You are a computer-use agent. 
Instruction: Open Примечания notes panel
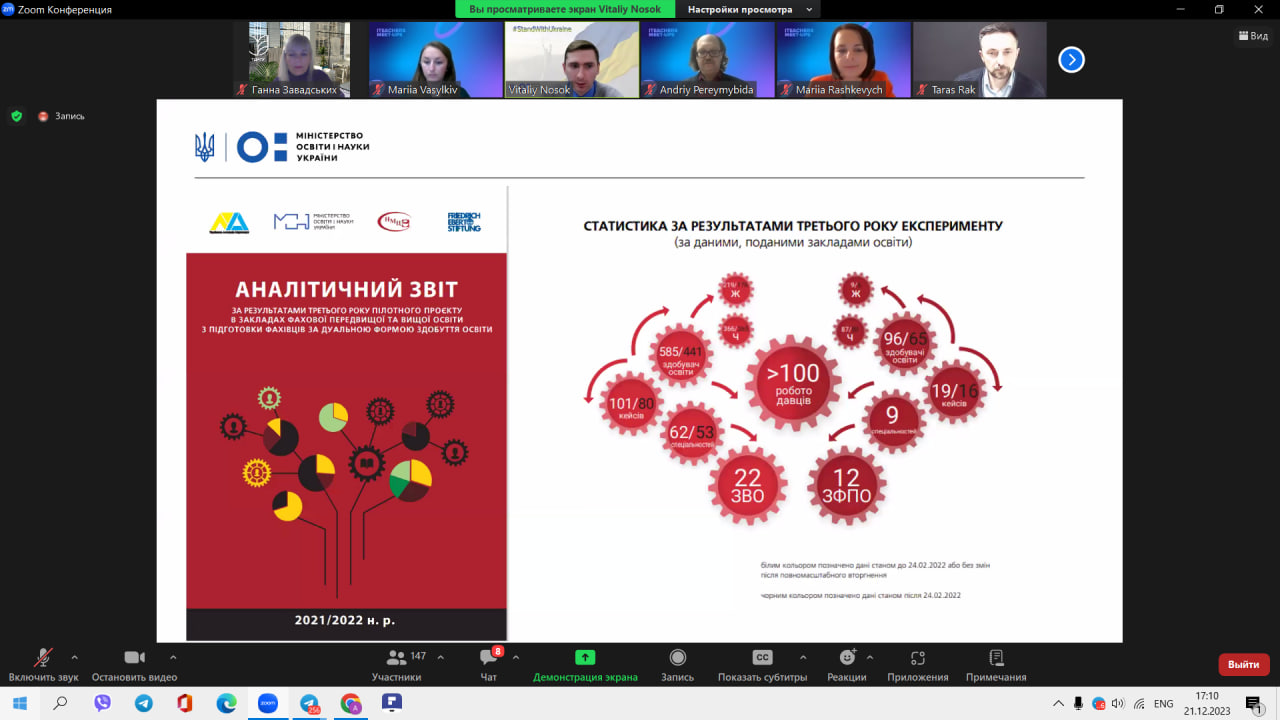click(x=996, y=665)
